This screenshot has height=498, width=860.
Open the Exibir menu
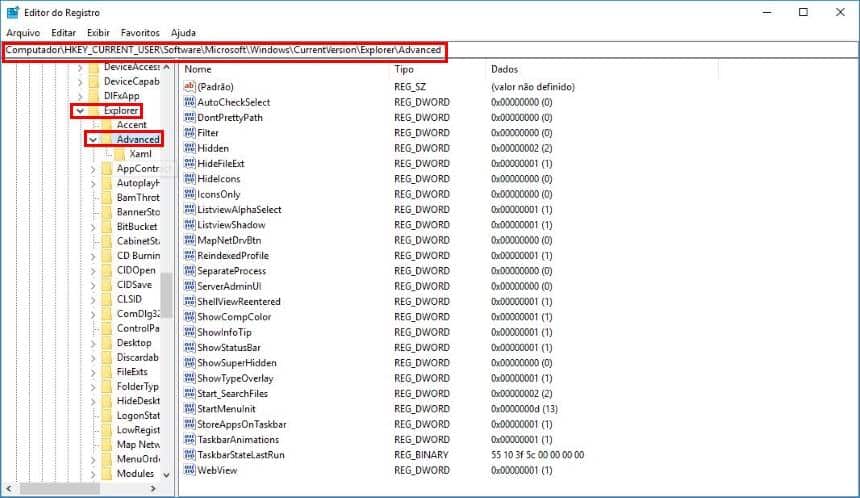point(98,33)
